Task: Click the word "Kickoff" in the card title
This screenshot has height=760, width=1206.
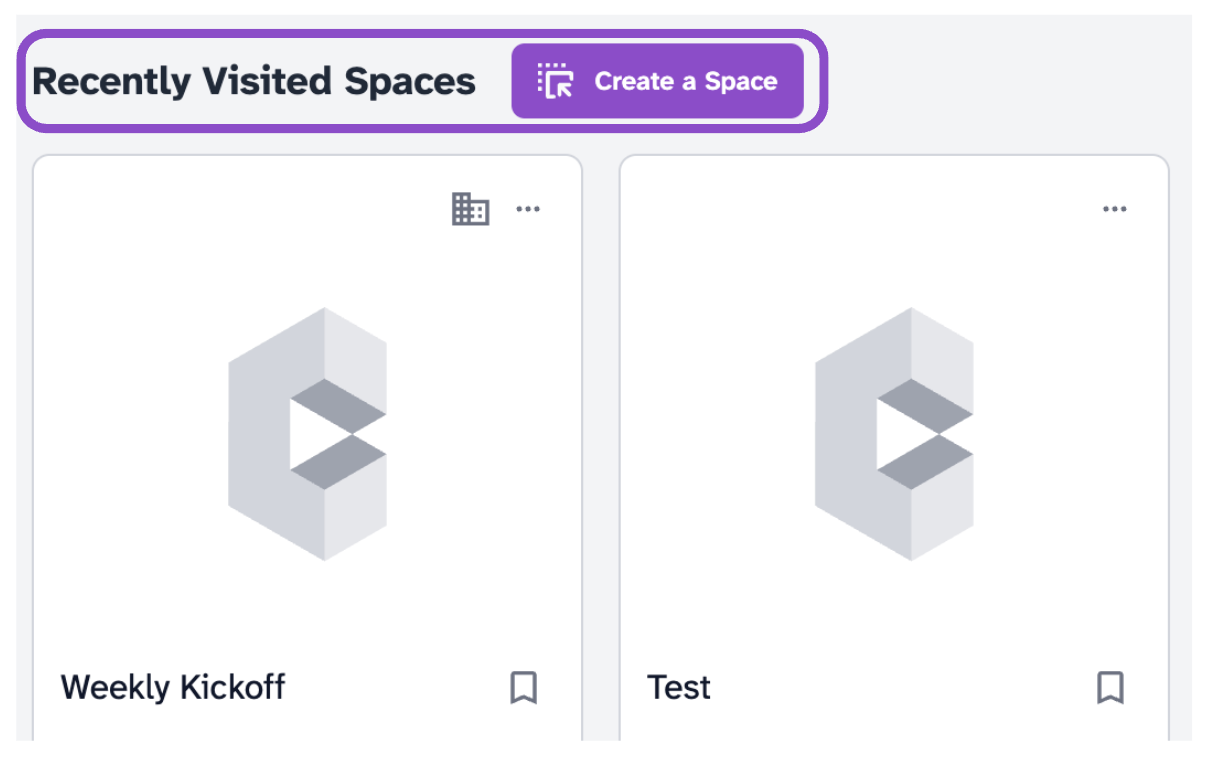Action: point(232,687)
